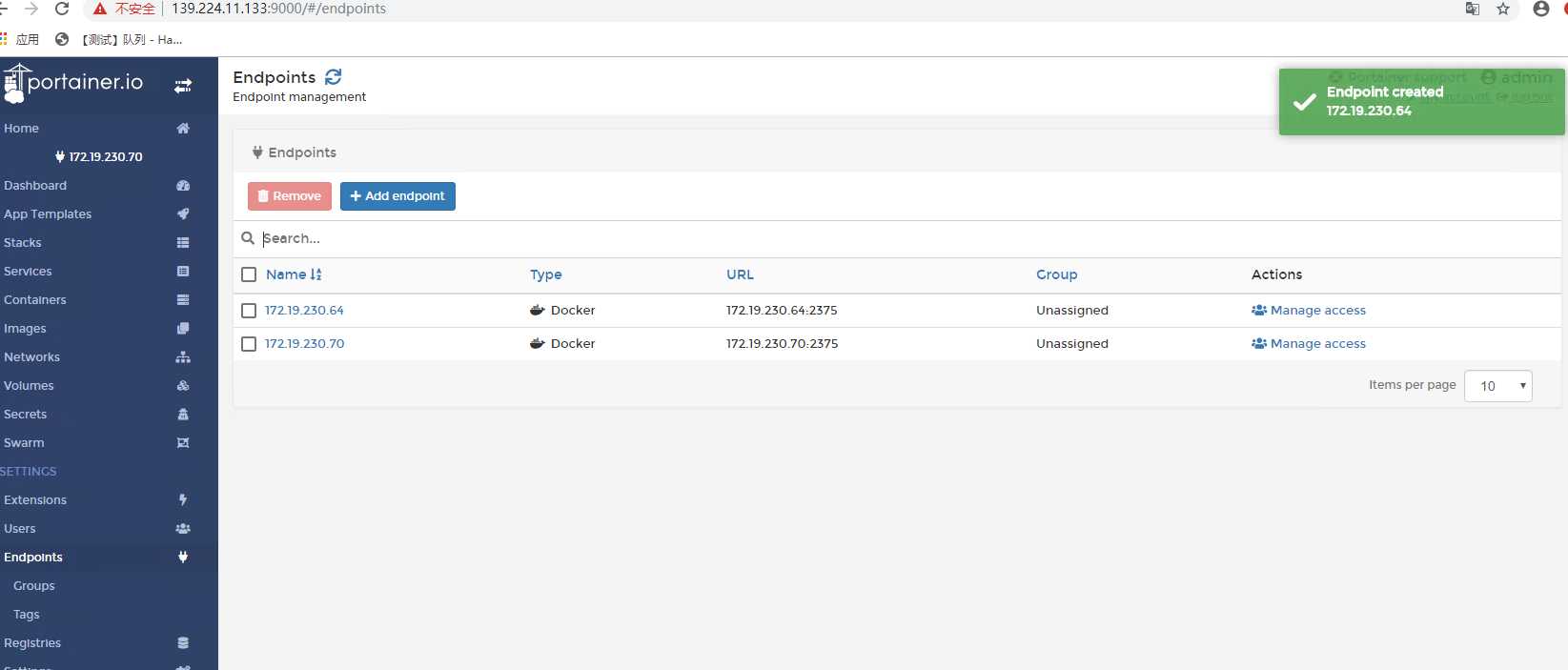The height and width of the screenshot is (670, 1568).
Task: Open the 应用 apps shortcut in bookmarks bar
Action: [20, 39]
